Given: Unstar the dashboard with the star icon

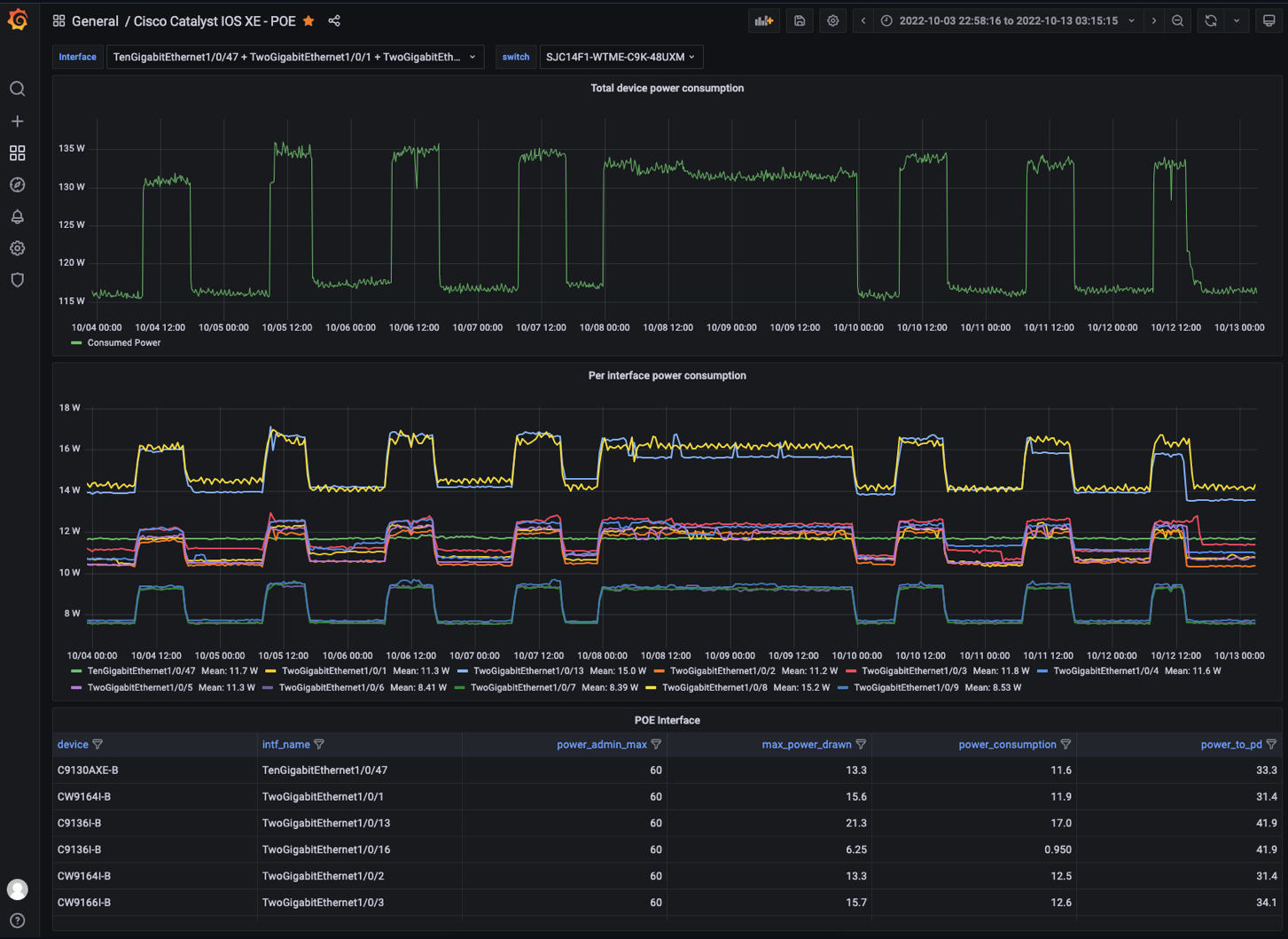Looking at the screenshot, I should [308, 20].
